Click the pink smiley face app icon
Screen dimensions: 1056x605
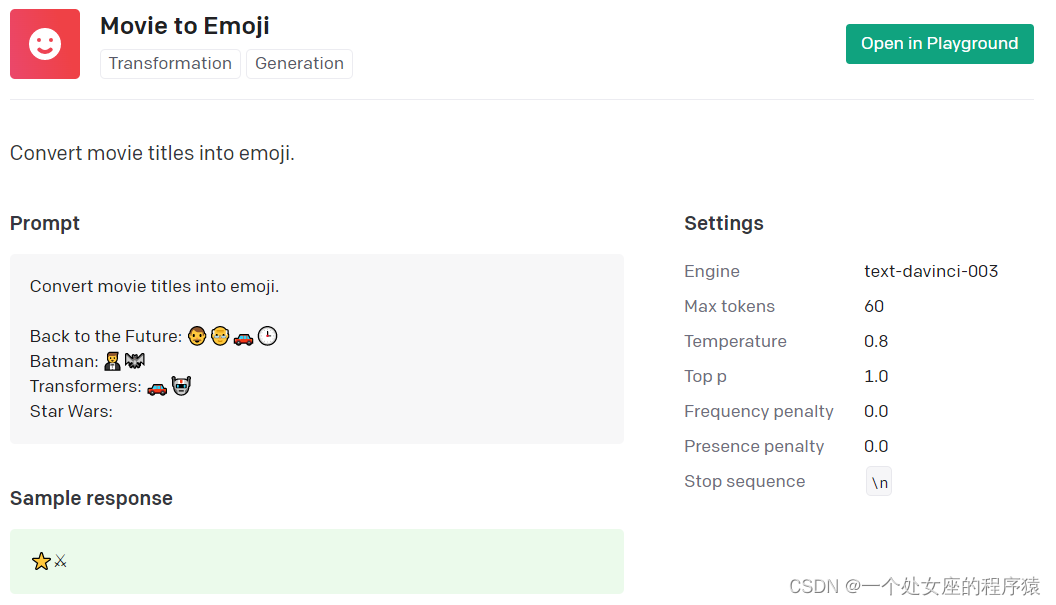tap(45, 44)
